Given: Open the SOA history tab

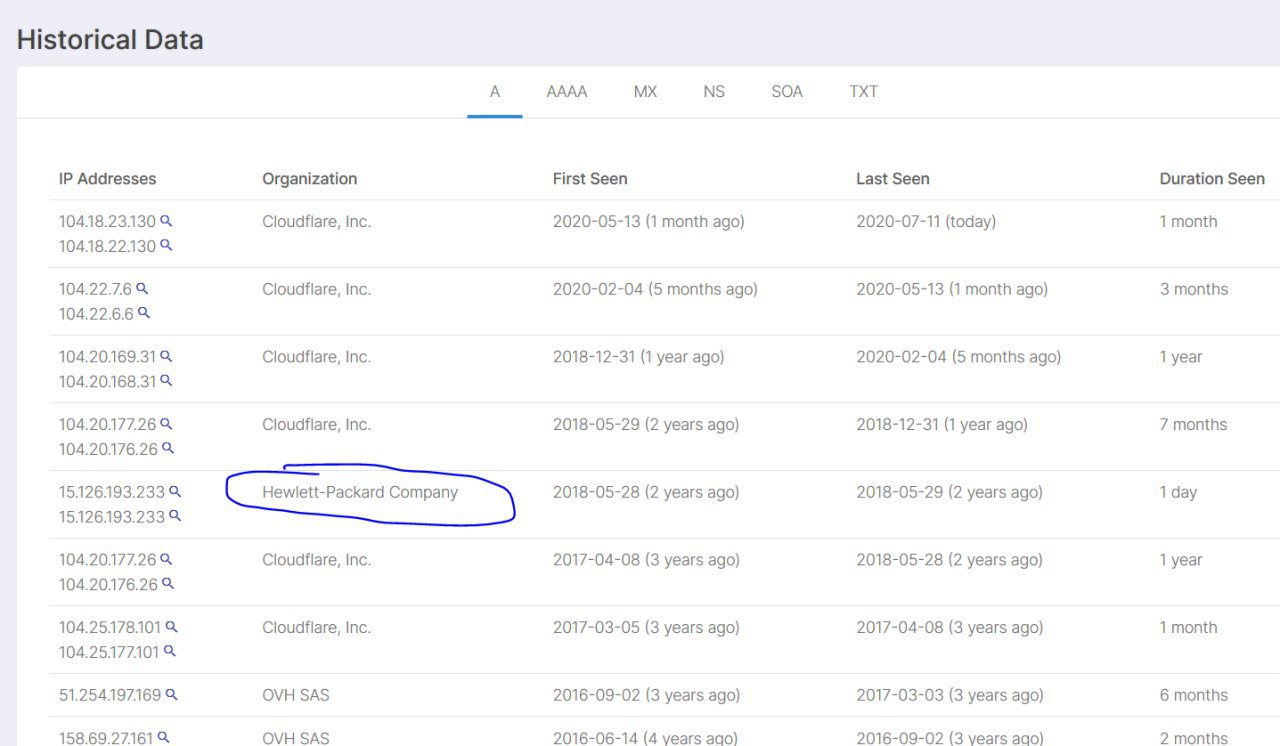Looking at the screenshot, I should pyautogui.click(x=787, y=92).
